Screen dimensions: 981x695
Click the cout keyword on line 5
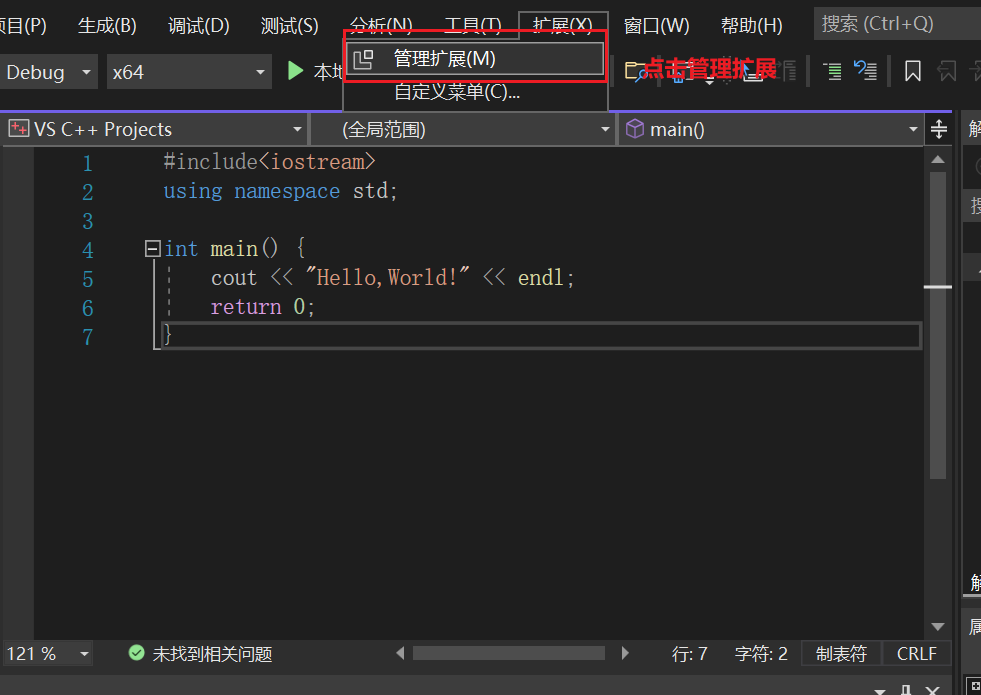coord(234,277)
